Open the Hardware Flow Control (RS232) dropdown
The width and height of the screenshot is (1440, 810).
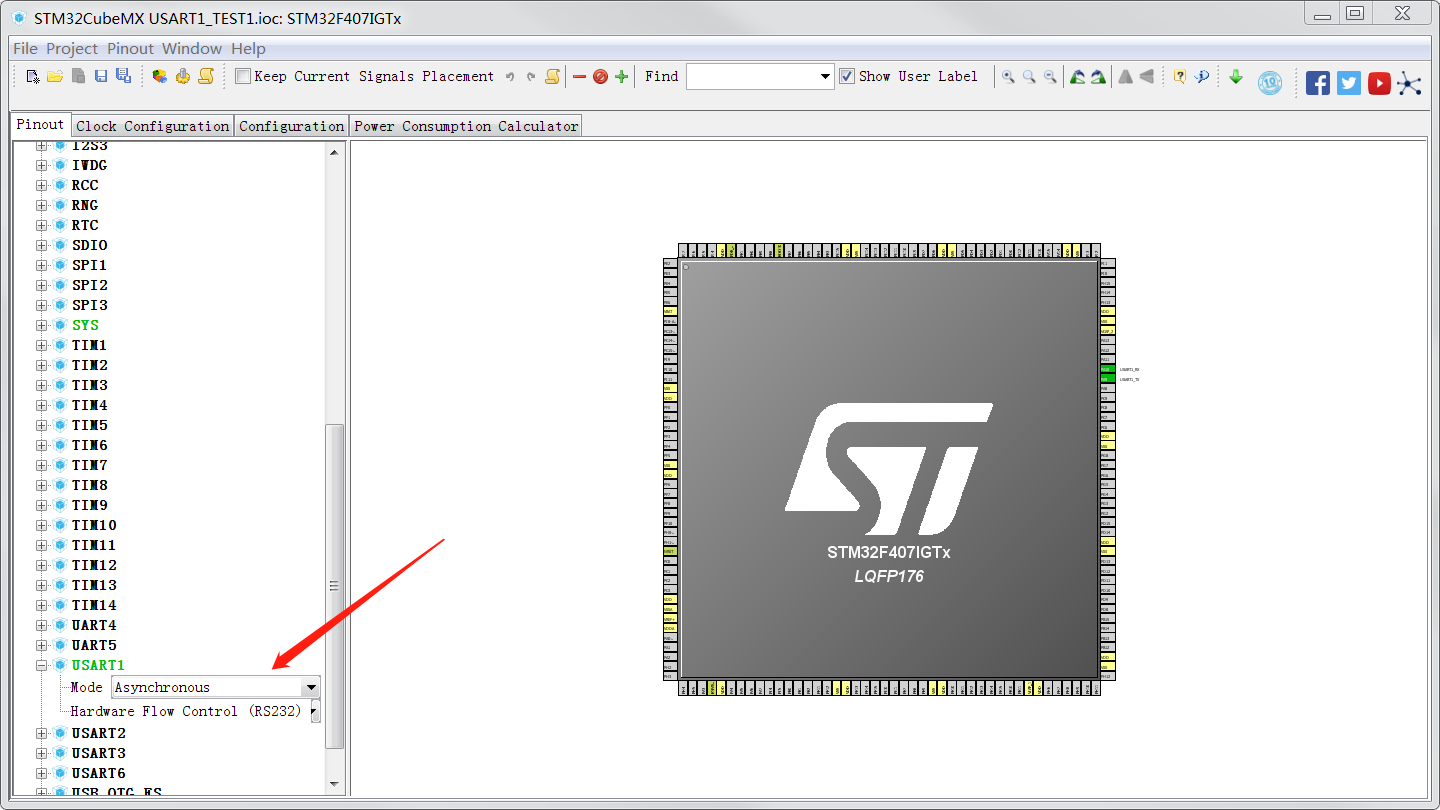tap(315, 711)
